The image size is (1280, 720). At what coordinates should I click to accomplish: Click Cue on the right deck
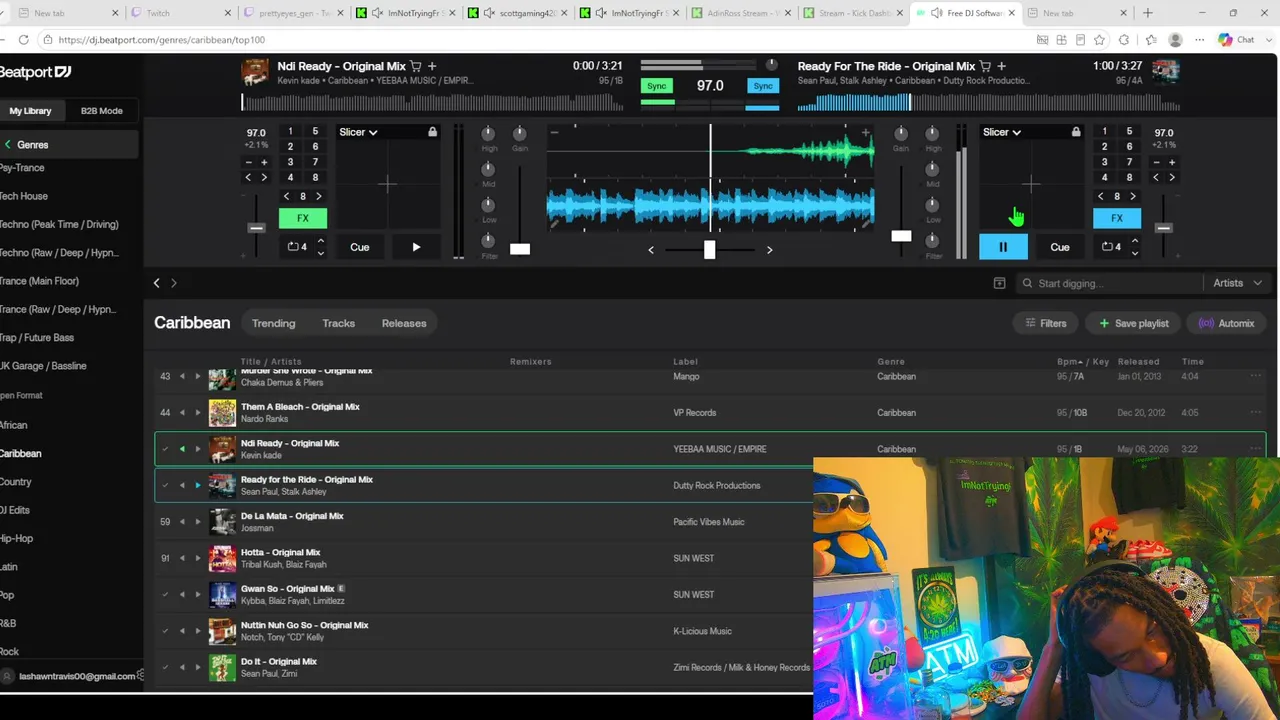click(1060, 247)
